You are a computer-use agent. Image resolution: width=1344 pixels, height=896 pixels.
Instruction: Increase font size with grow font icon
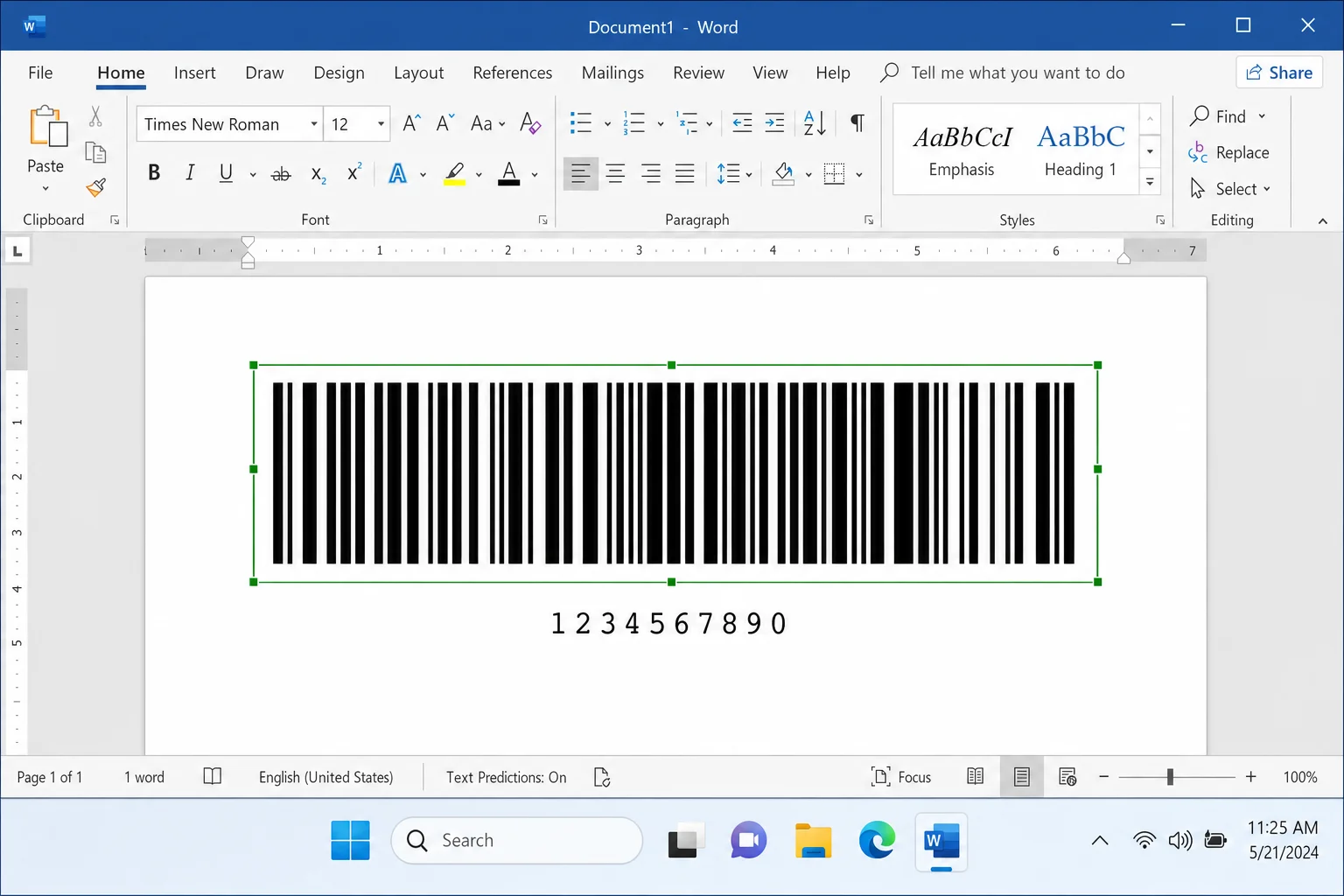pyautogui.click(x=411, y=123)
